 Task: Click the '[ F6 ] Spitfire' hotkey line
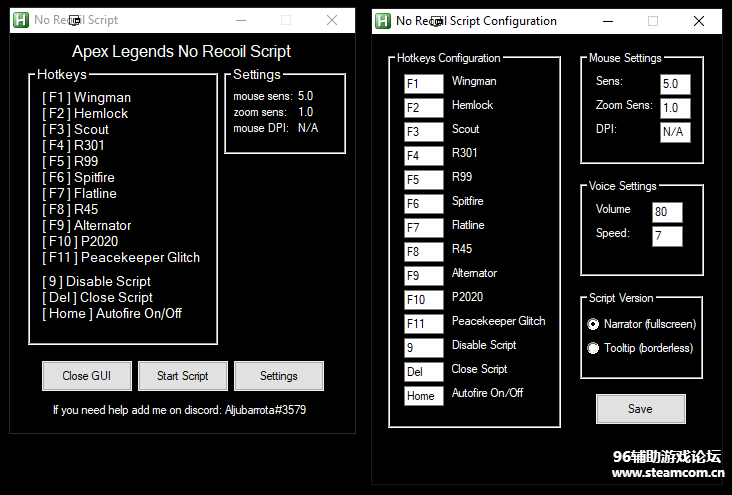tap(78, 177)
